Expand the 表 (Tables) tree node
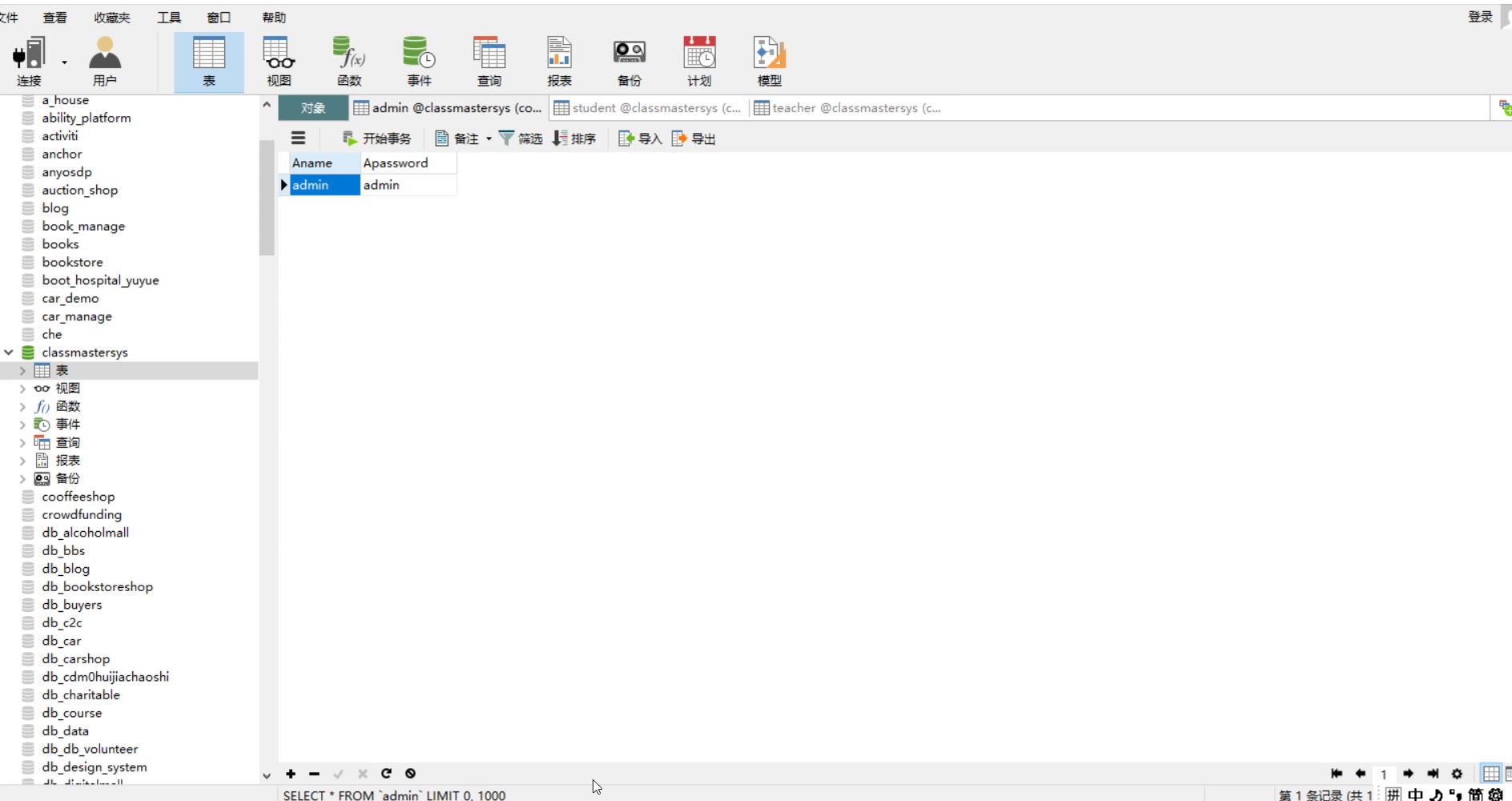1512x801 pixels. click(x=22, y=371)
